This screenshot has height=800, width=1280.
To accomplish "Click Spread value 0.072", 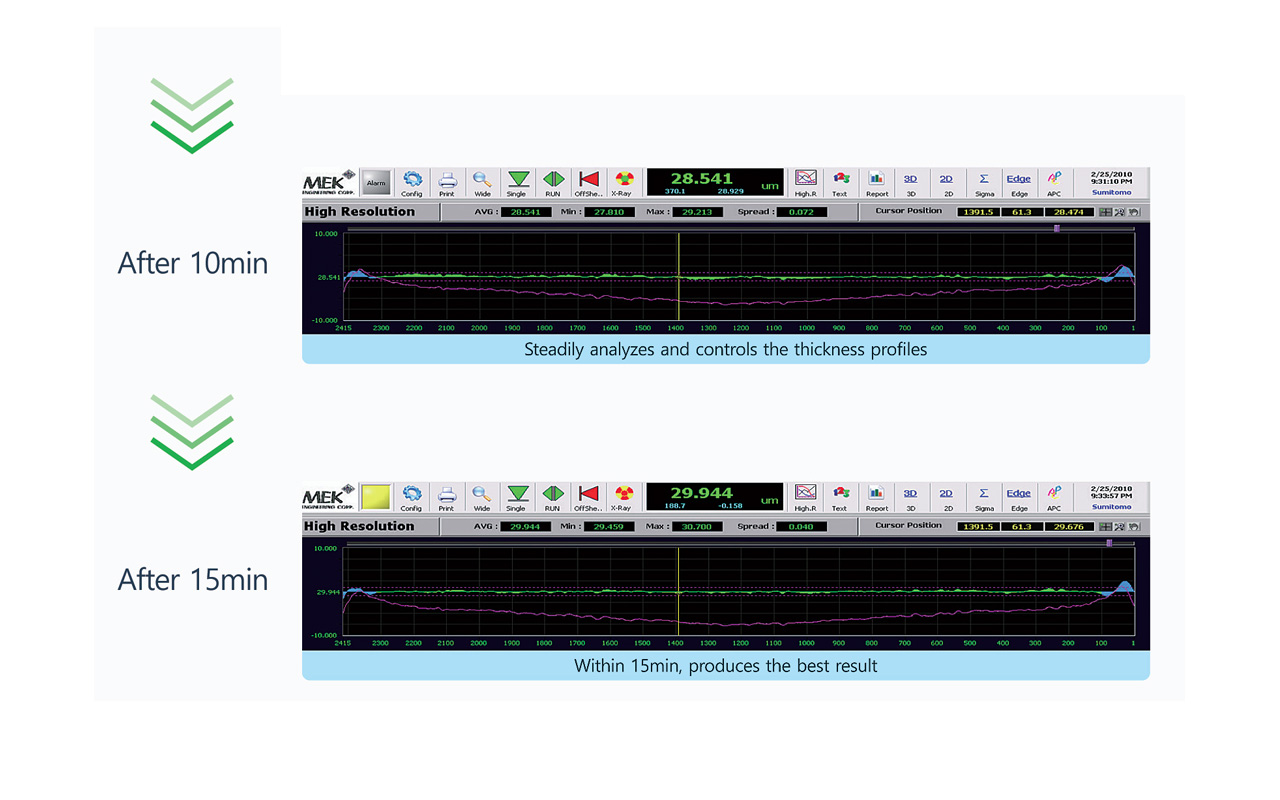I will point(802,212).
